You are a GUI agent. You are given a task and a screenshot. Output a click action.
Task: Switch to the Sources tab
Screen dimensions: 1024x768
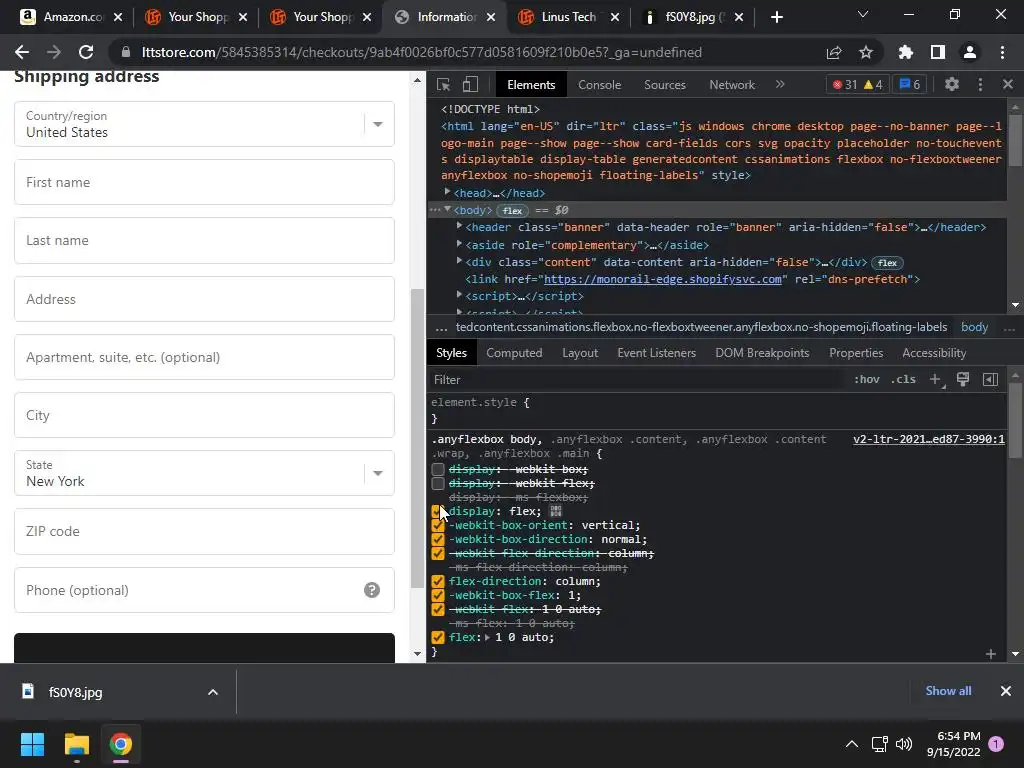pos(665,85)
